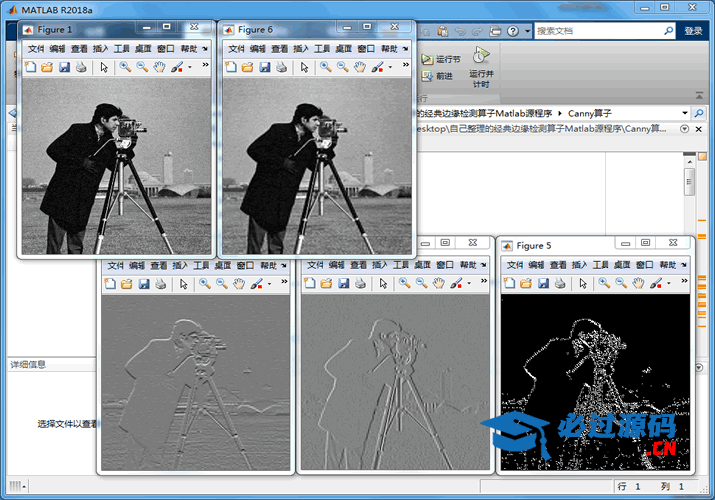Click the Print icon in Figure 1 toolbar
Screen dimensions: 715x500
(x=81, y=67)
